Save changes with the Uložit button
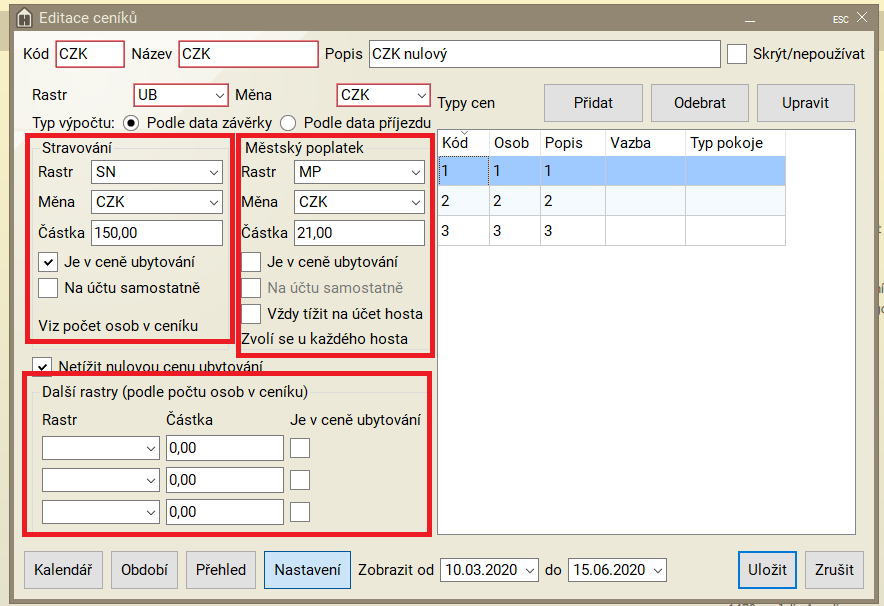Screen dimensions: 884x606 point(767,570)
